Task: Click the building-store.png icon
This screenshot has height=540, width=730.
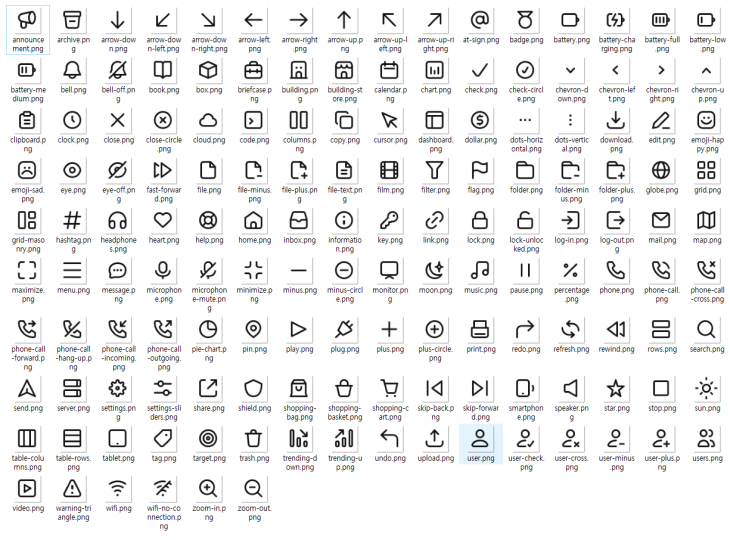Action: pos(344,70)
